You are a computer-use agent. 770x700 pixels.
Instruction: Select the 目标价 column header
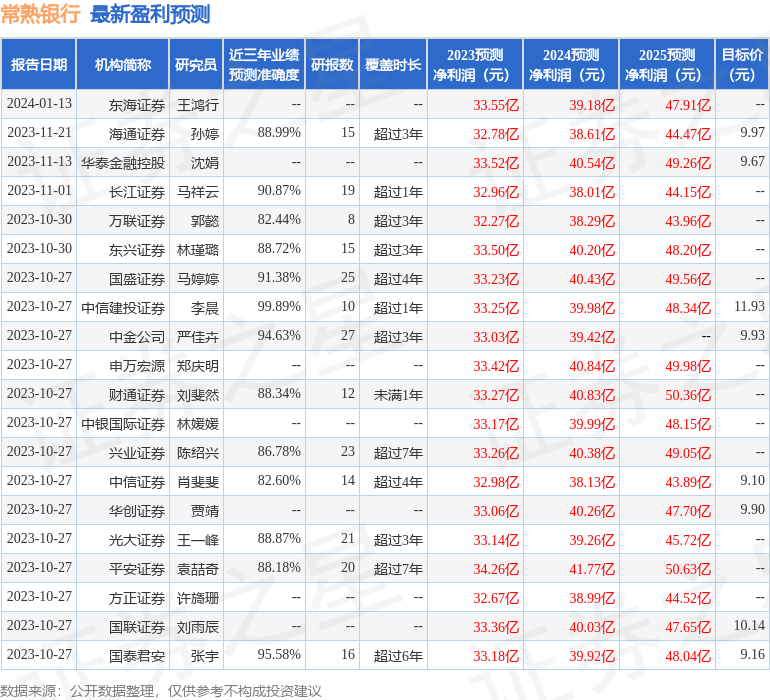742,64
